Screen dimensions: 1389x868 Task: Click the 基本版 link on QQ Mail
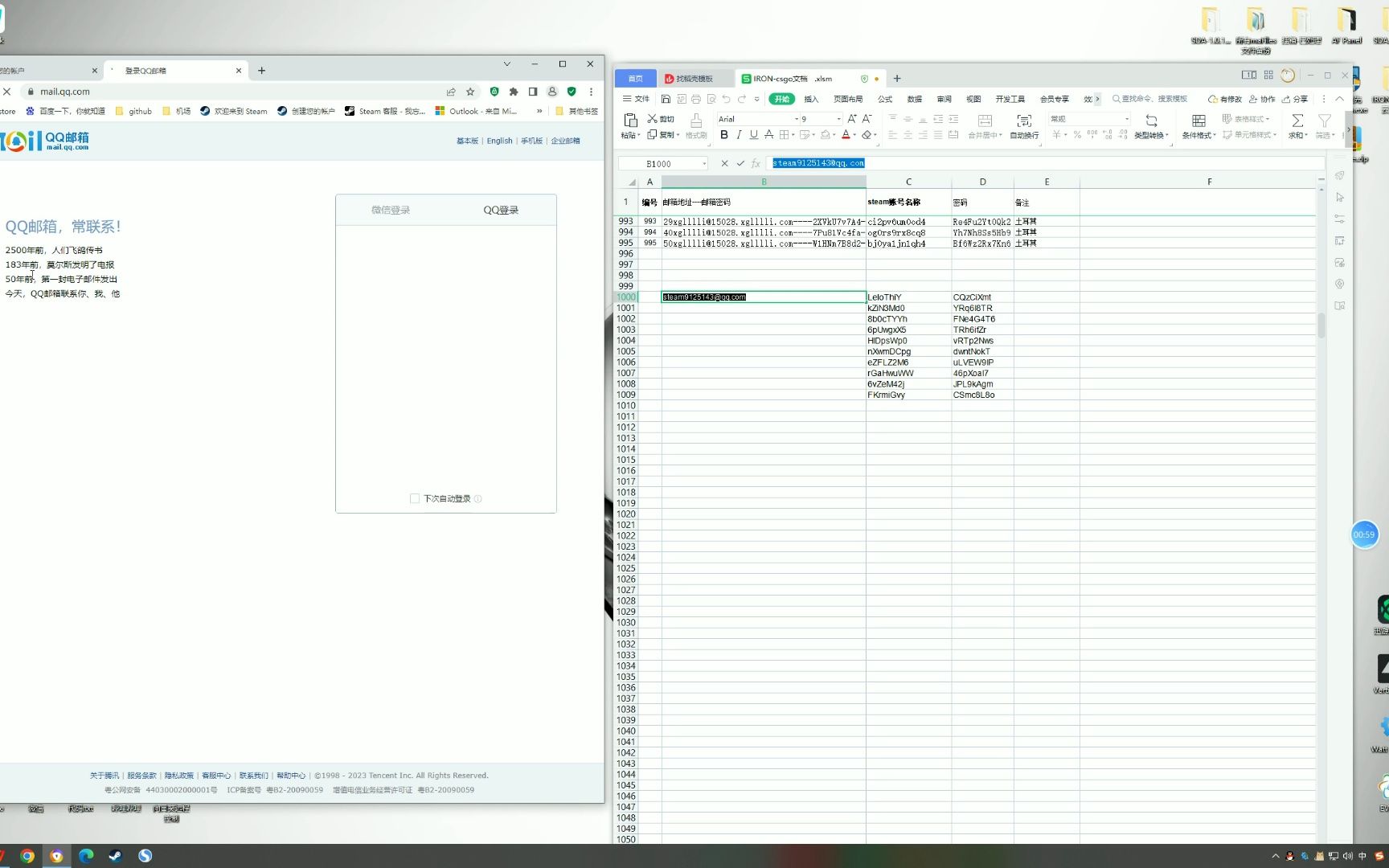click(x=467, y=141)
